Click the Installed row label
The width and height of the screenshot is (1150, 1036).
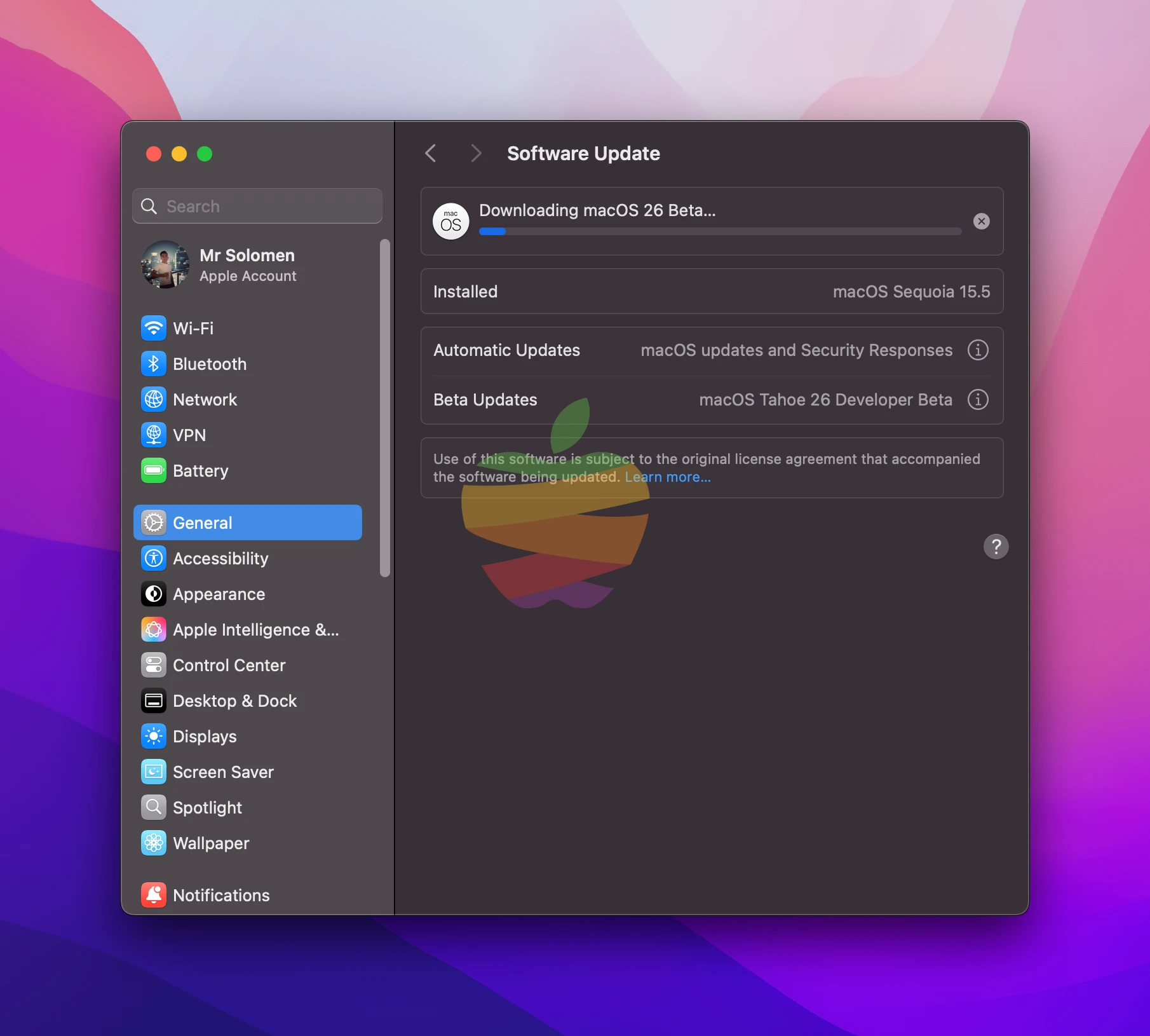pyautogui.click(x=465, y=292)
